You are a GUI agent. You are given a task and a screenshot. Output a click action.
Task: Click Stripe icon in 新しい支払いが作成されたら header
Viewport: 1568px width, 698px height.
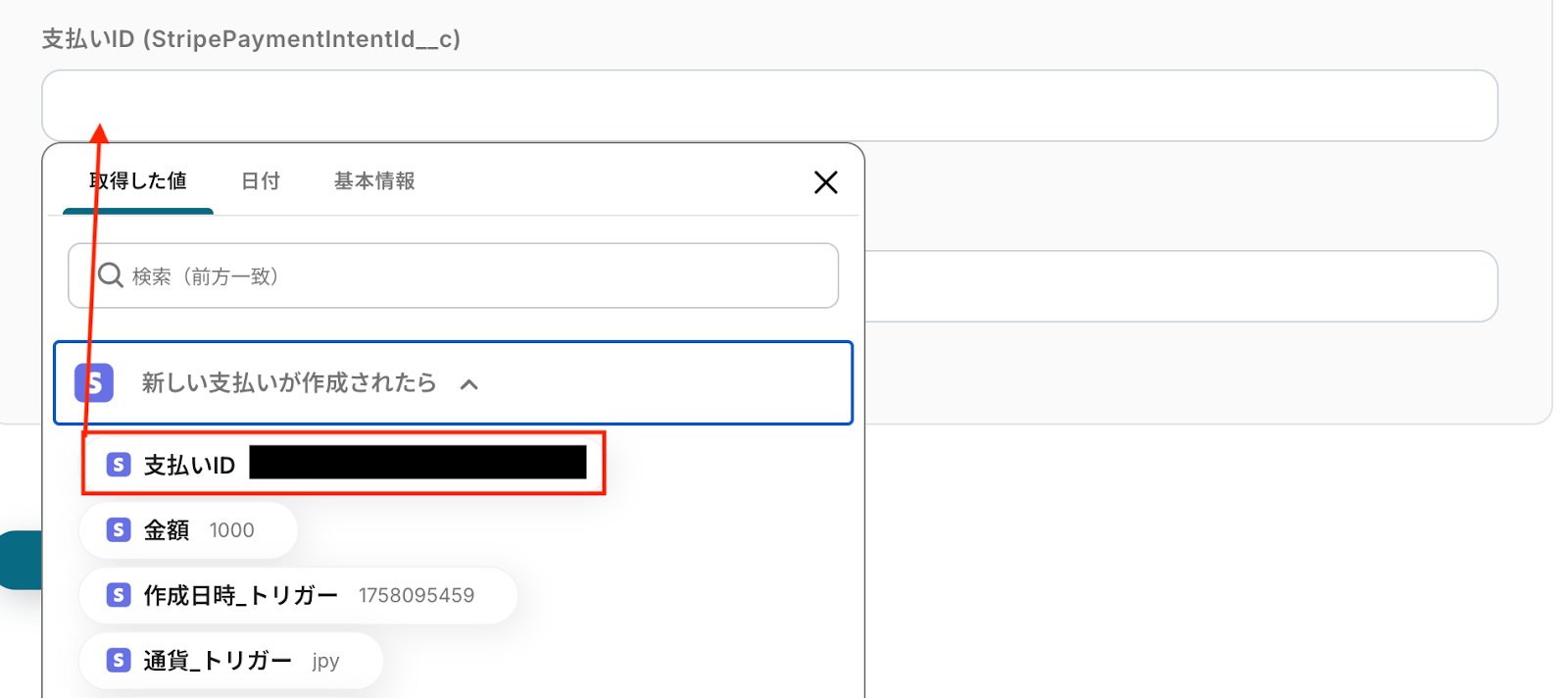[x=94, y=383]
